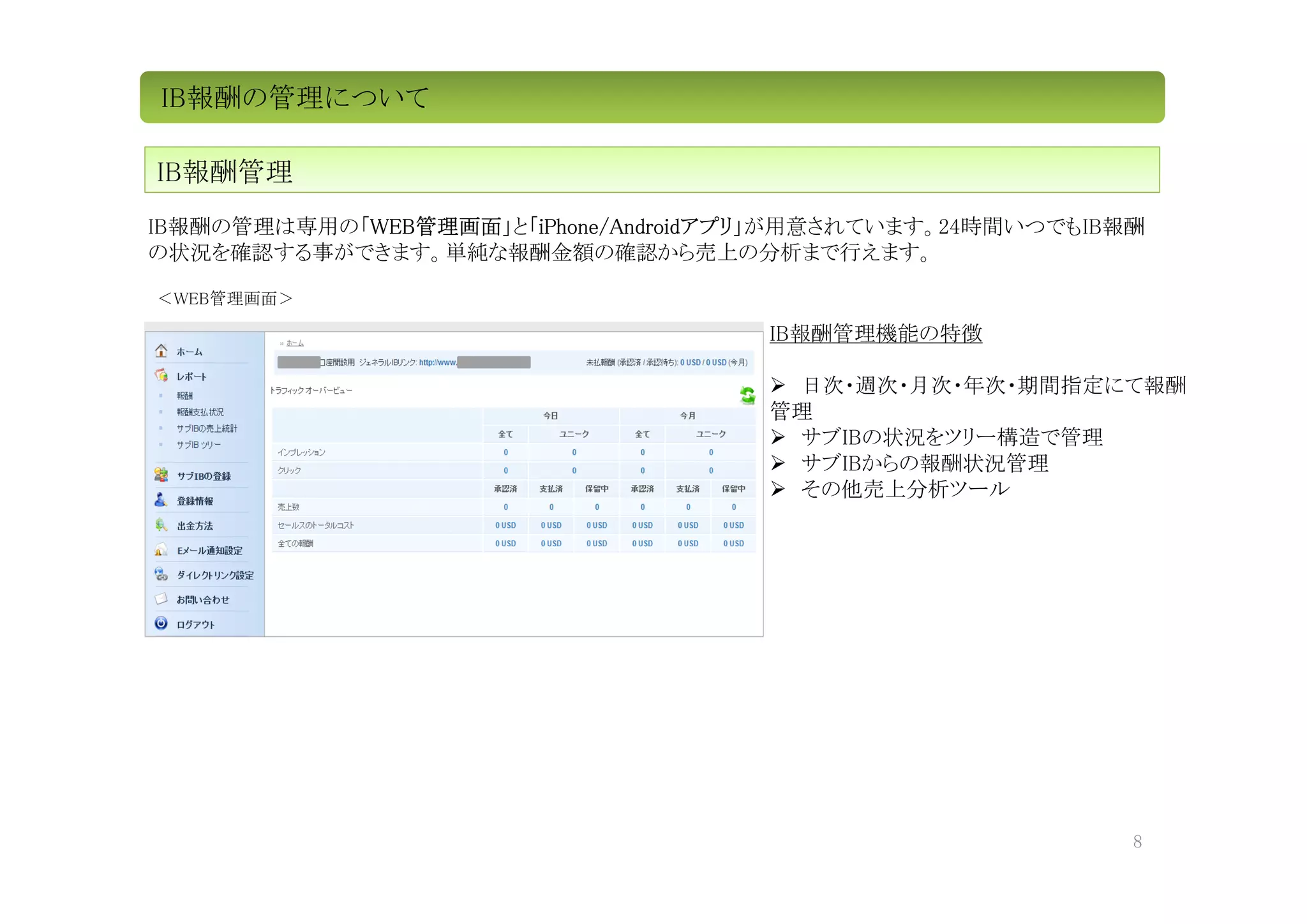Click ログアウト to sign out
This screenshot has height=924, width=1307.
click(196, 625)
